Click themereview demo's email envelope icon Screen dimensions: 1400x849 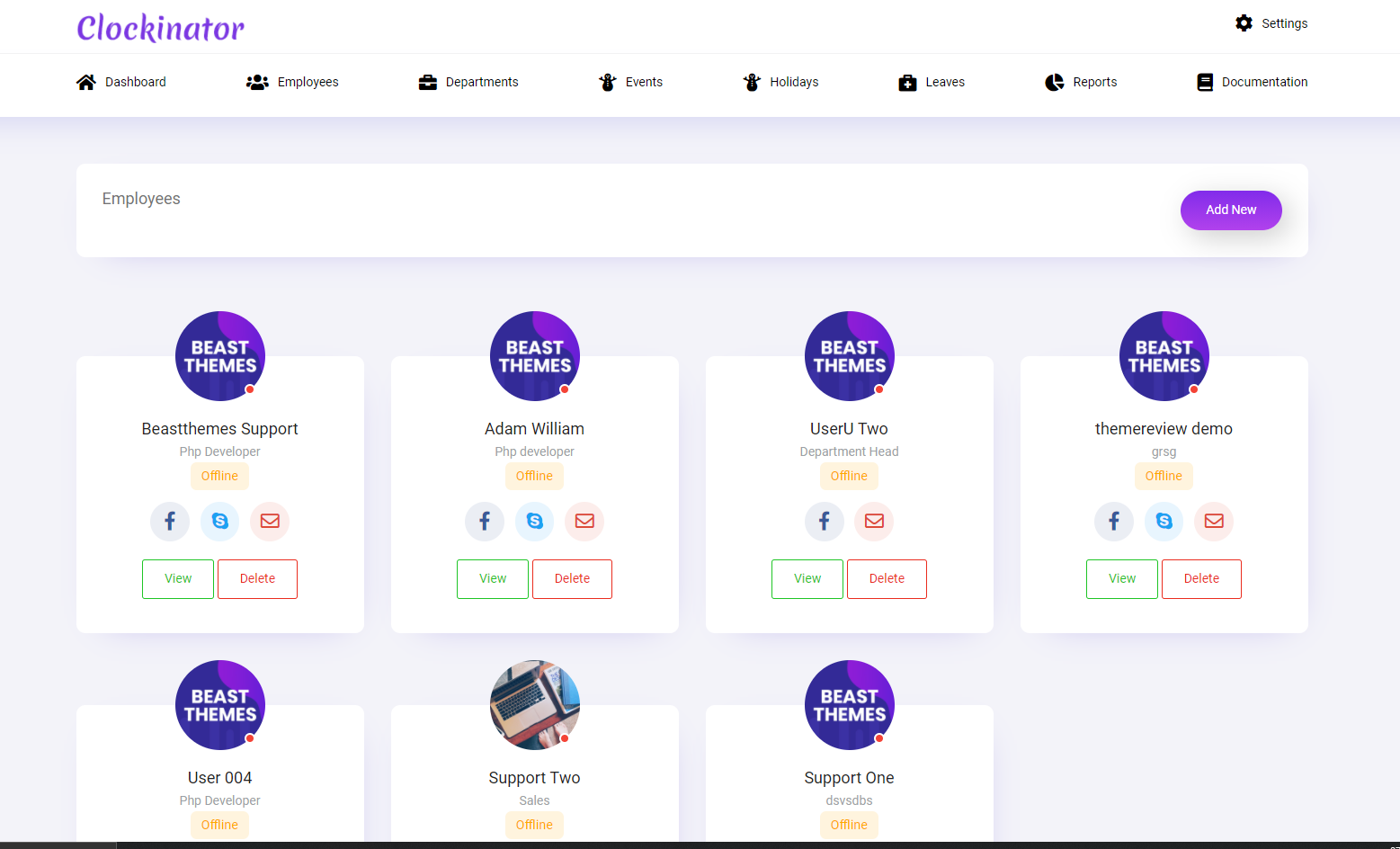[1214, 521]
